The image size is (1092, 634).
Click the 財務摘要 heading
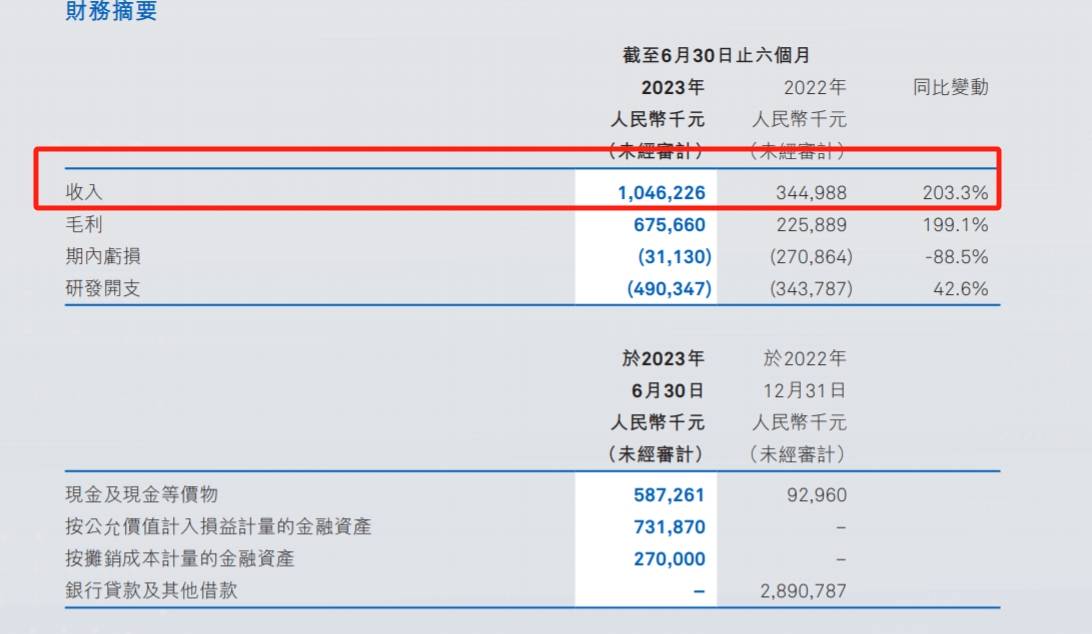click(111, 10)
